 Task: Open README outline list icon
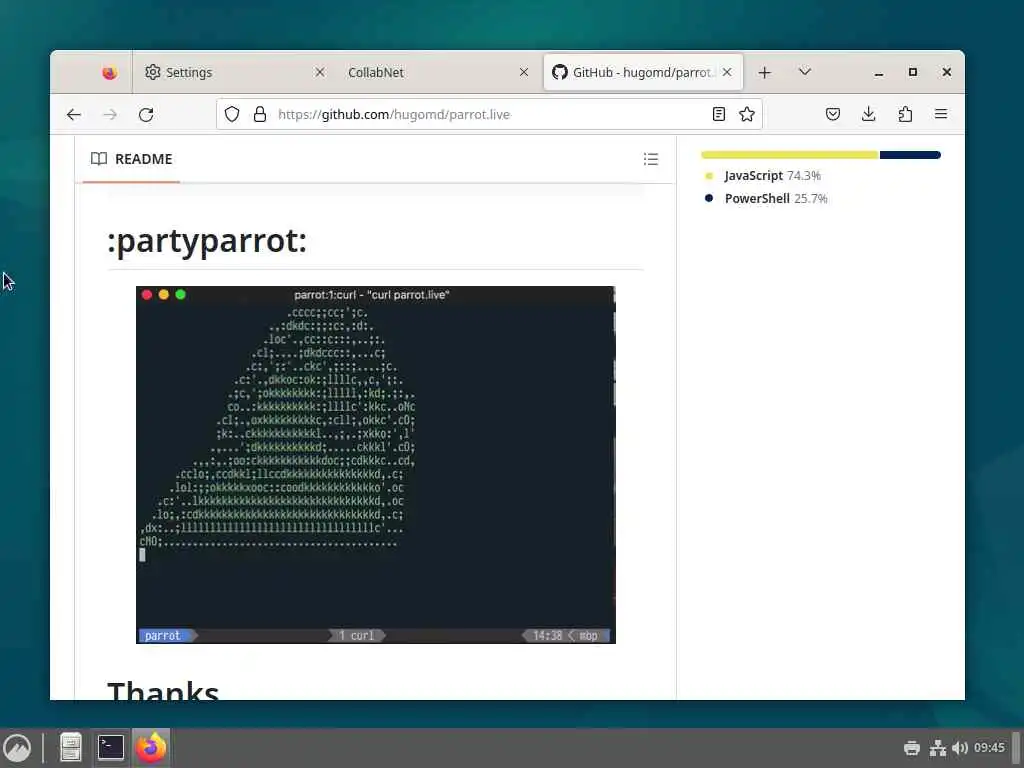point(650,159)
